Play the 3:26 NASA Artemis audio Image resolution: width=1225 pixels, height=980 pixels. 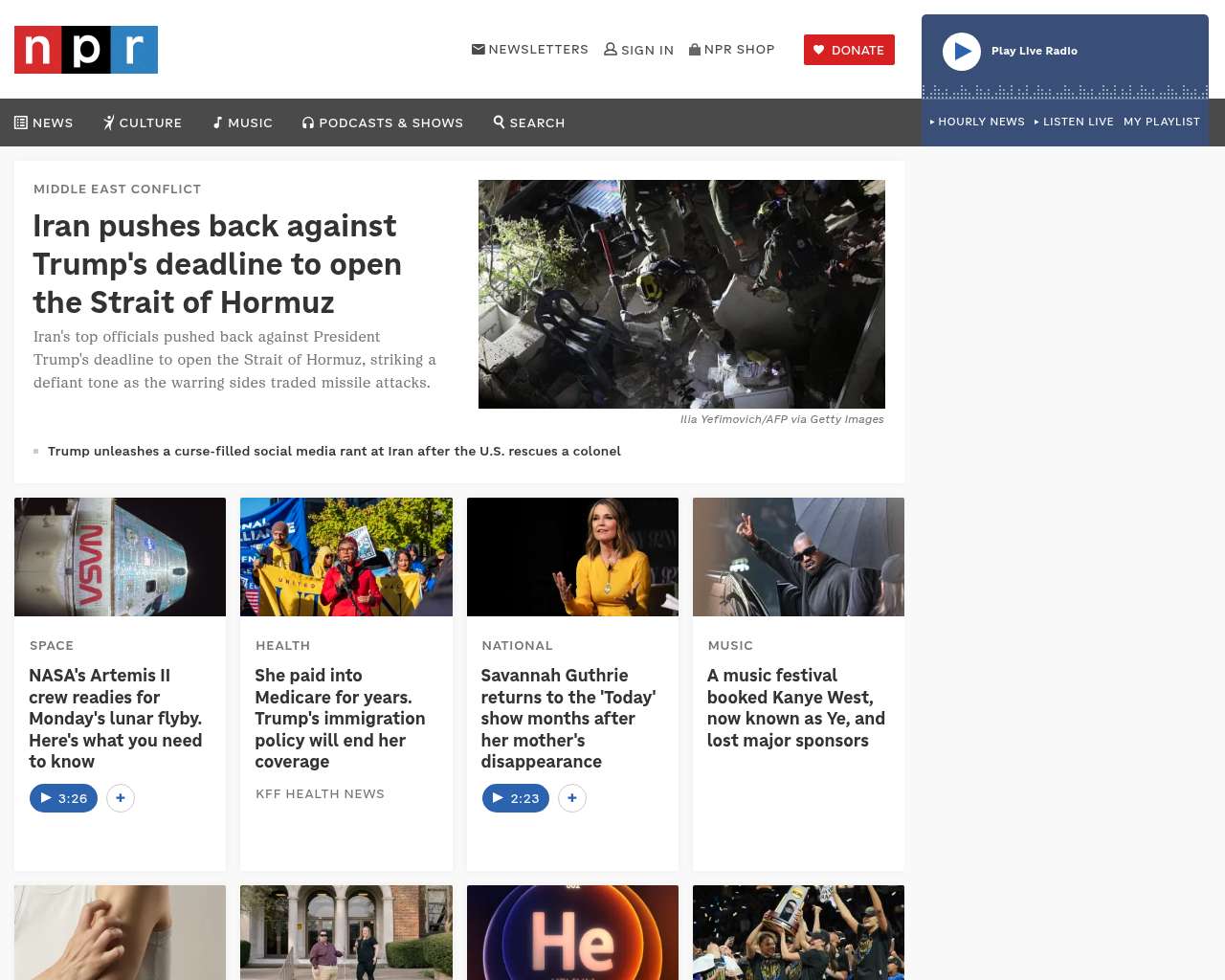(63, 798)
